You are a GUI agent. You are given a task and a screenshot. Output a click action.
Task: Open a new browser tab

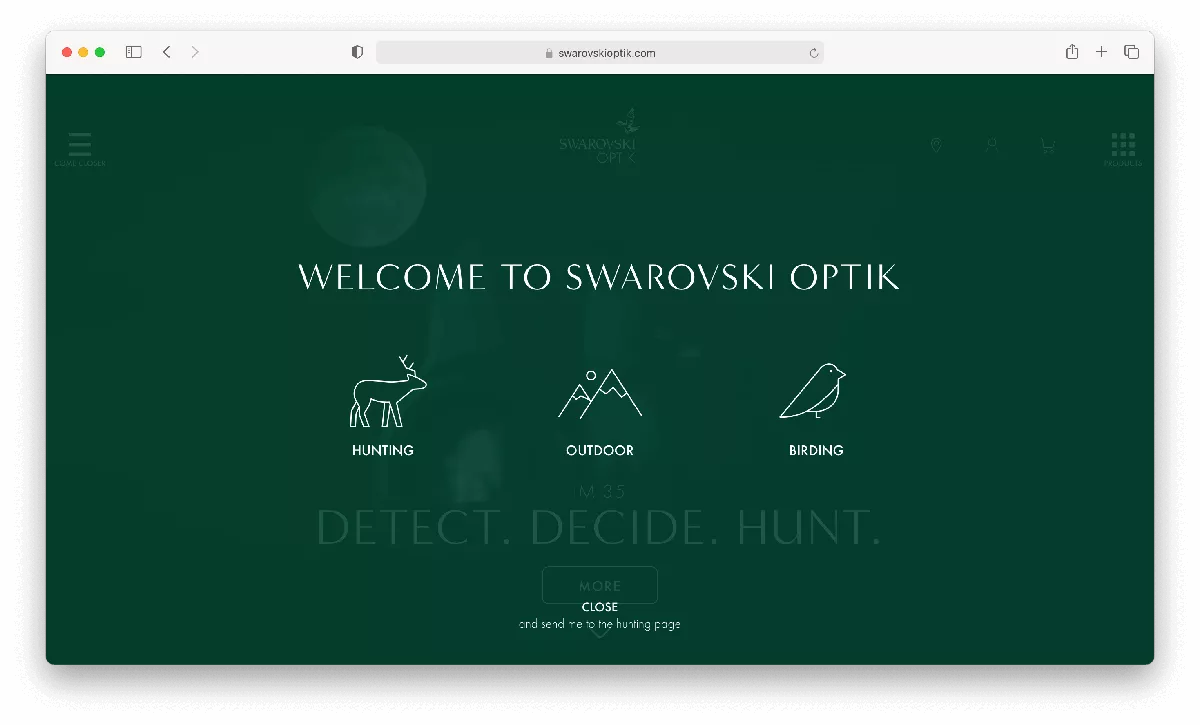pyautogui.click(x=1101, y=52)
